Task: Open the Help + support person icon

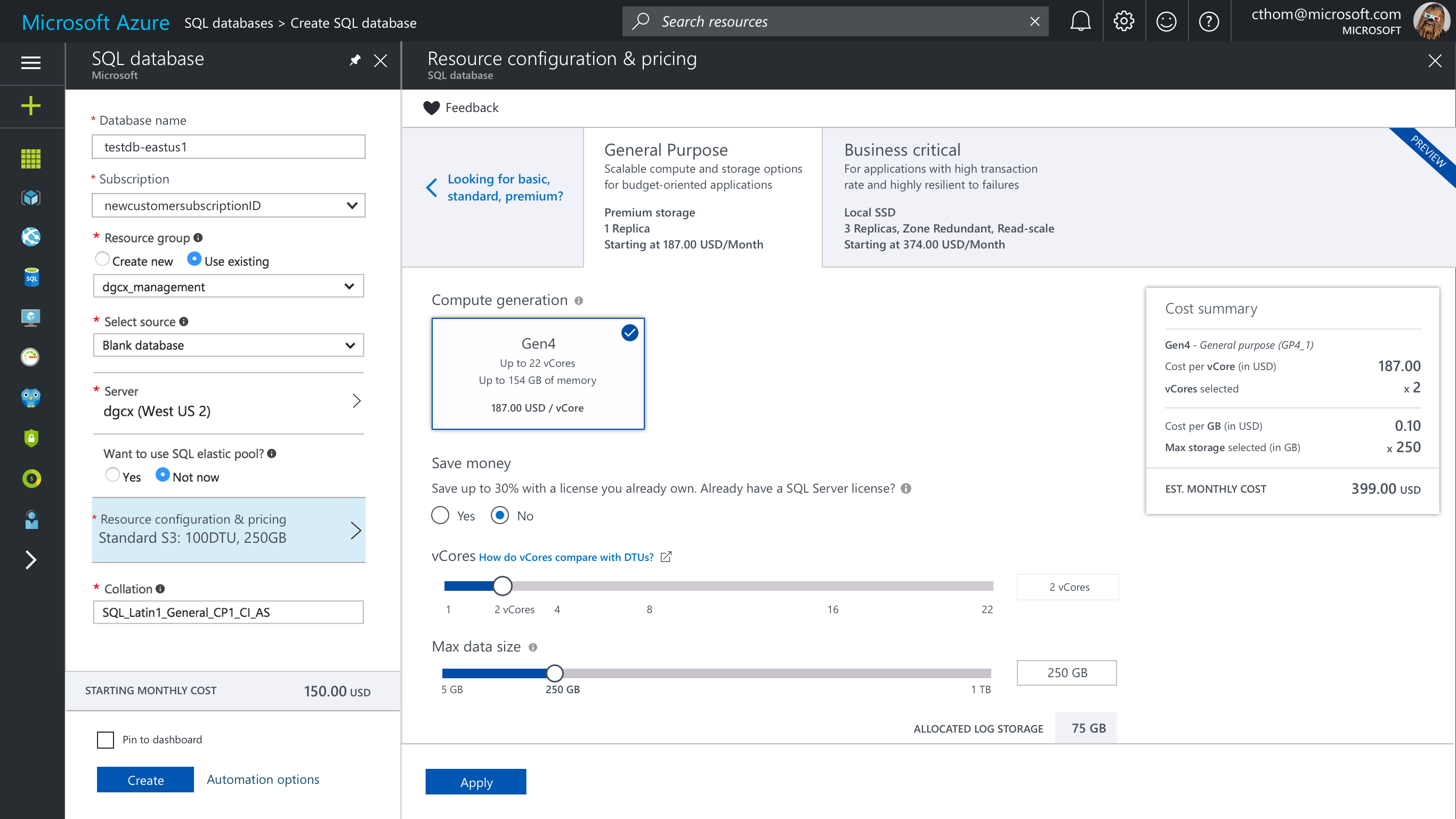Action: pyautogui.click(x=31, y=519)
